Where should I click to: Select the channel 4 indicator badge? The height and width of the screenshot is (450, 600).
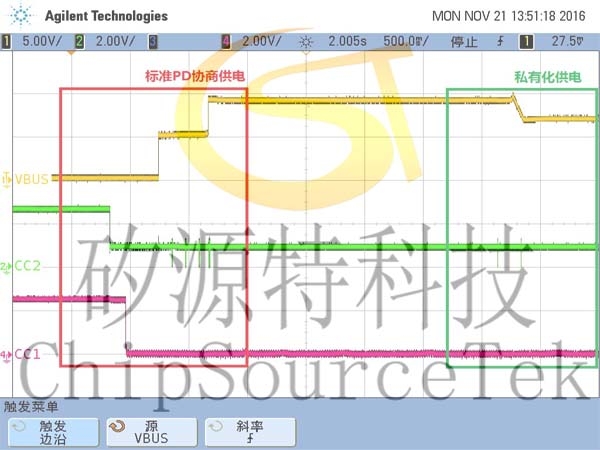pos(226,41)
